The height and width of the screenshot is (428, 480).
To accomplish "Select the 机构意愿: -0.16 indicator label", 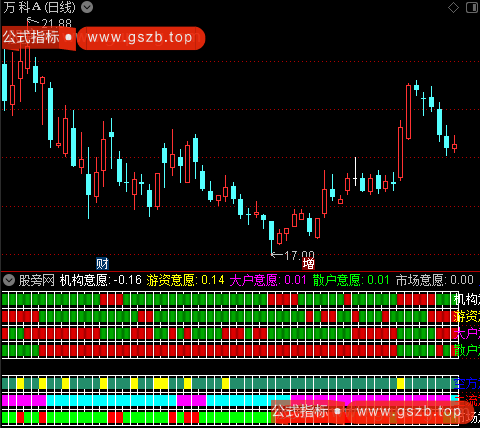I will [101, 280].
